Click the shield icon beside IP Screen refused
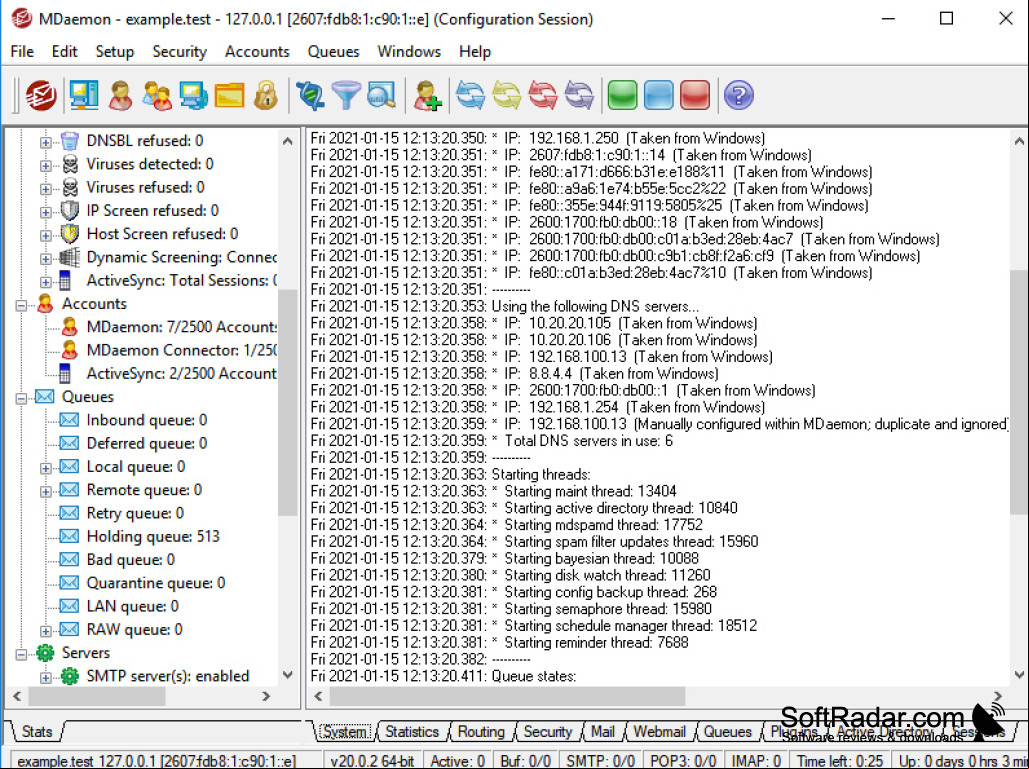This screenshot has height=769, width=1029. pyautogui.click(x=70, y=211)
